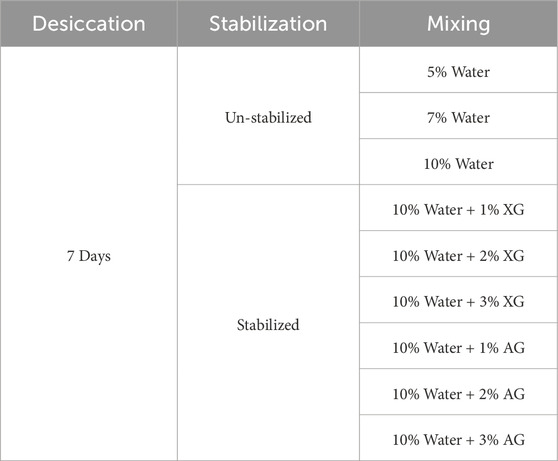Select the 10% Water + 1% XG row
The image size is (558, 461).
458,208
